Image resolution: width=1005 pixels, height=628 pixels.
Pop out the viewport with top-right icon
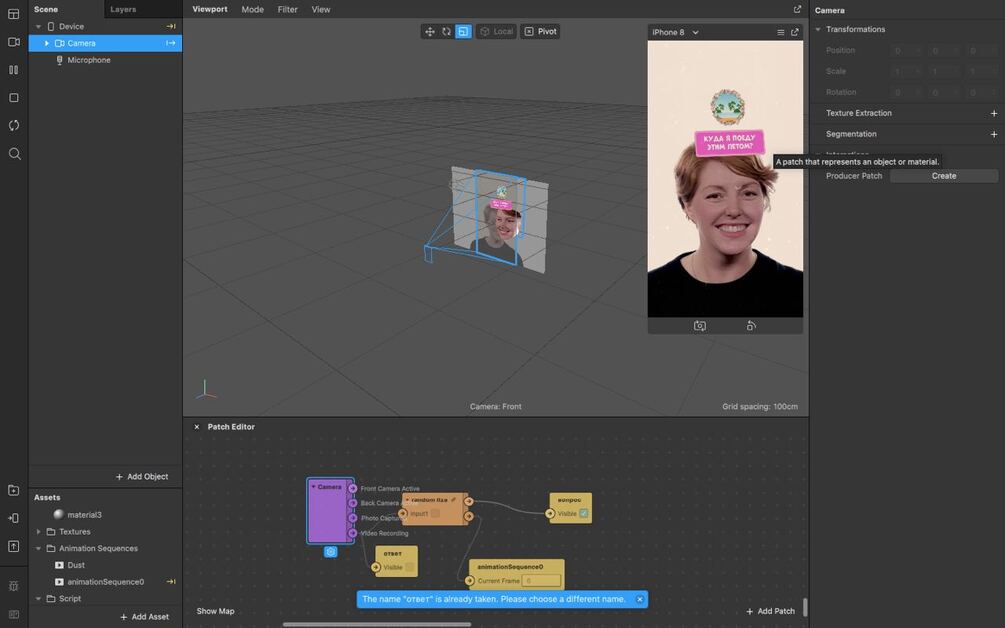click(797, 9)
